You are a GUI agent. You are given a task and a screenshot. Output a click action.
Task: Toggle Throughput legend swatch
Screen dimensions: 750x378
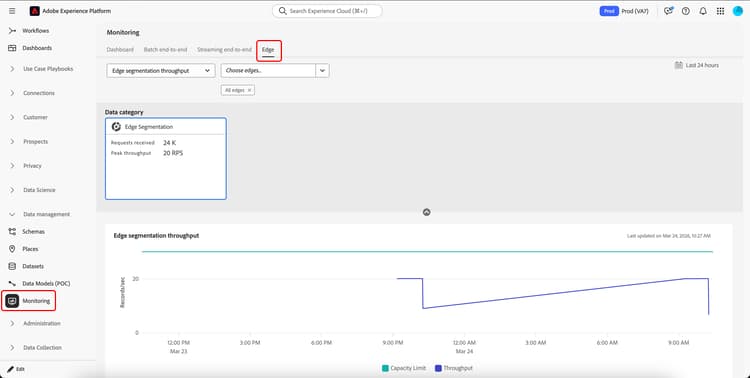438,368
